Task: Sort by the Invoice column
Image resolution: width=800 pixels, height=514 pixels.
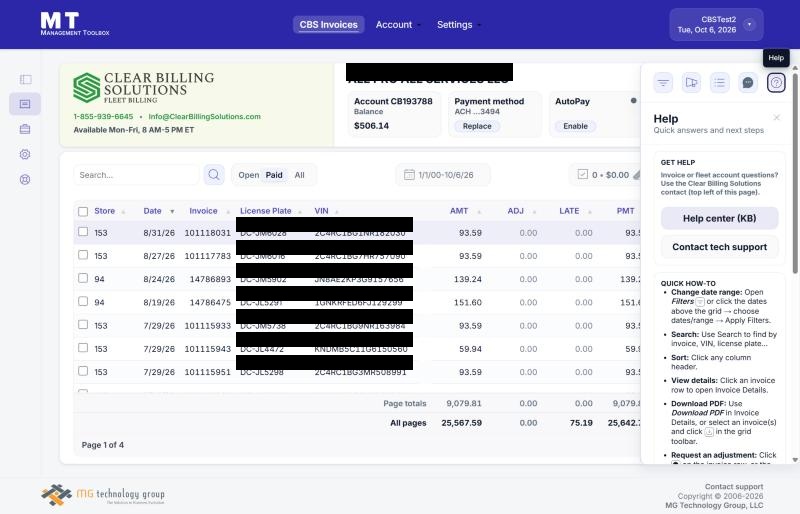Action: point(203,211)
